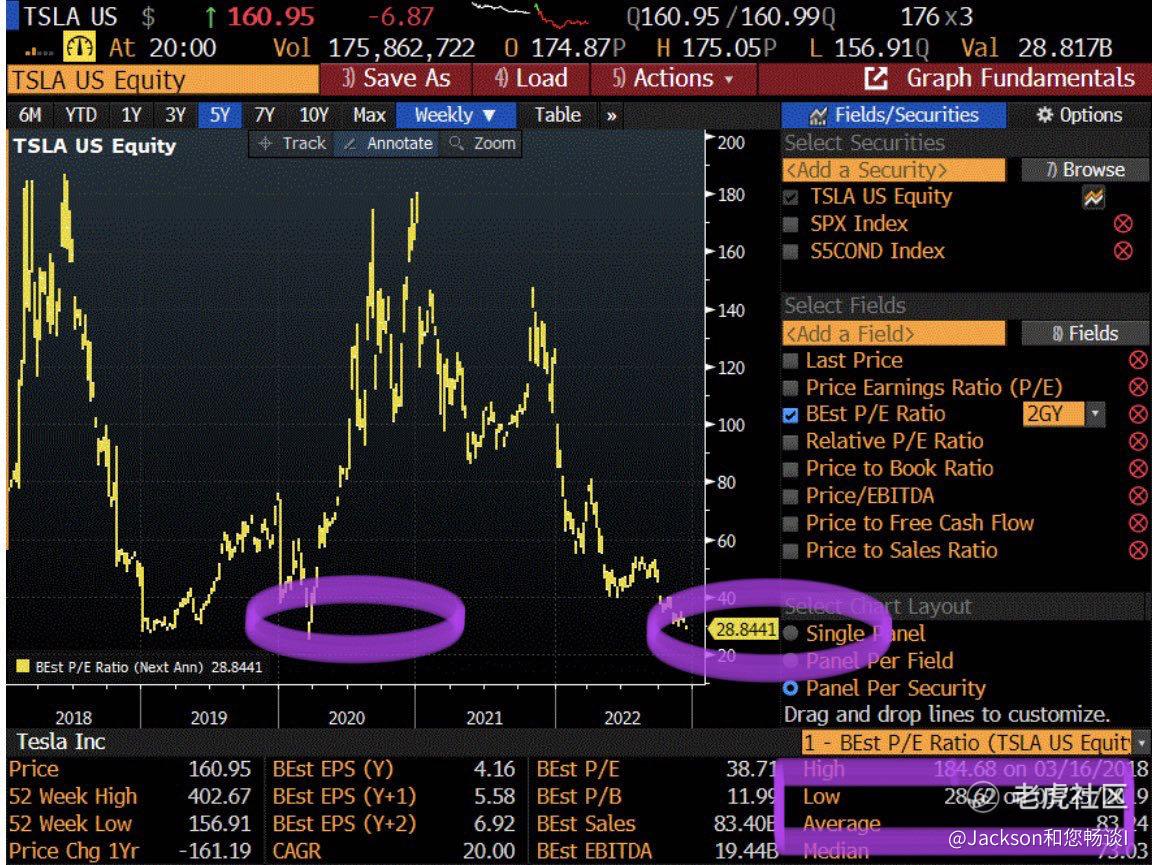Click the line-style icon next to TSLA US Equity
Image resolution: width=1152 pixels, height=865 pixels.
point(1093,197)
